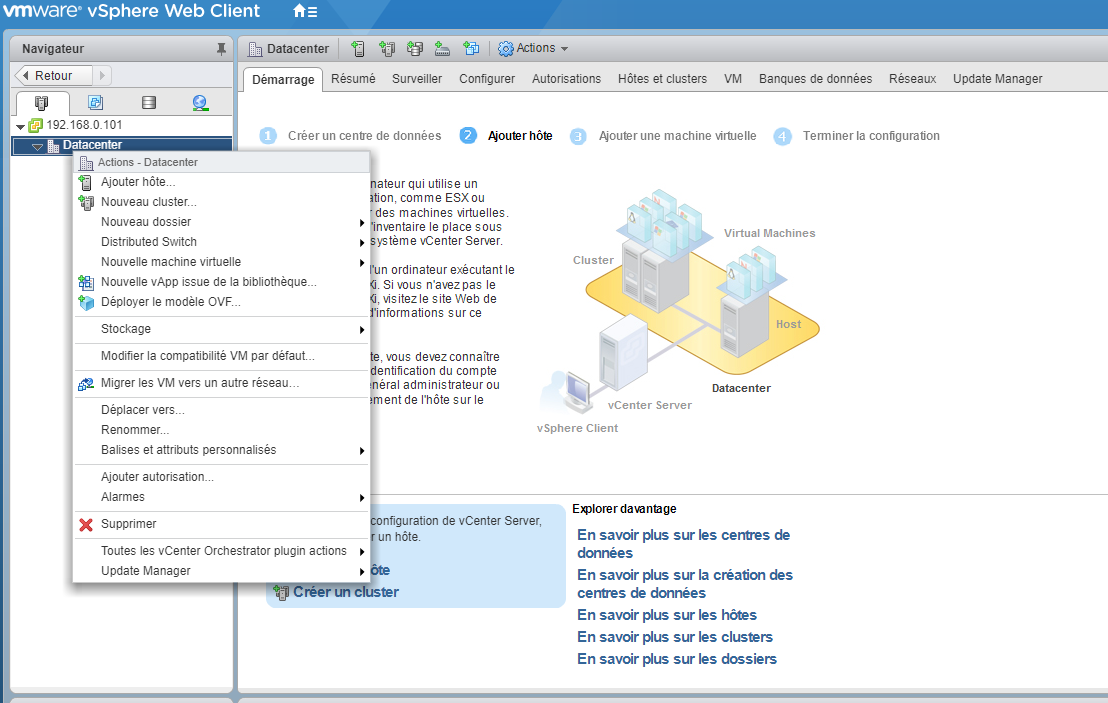Click the fourth Datacenter toolbar icon
Screen dimensions: 1108x703
pos(442,49)
